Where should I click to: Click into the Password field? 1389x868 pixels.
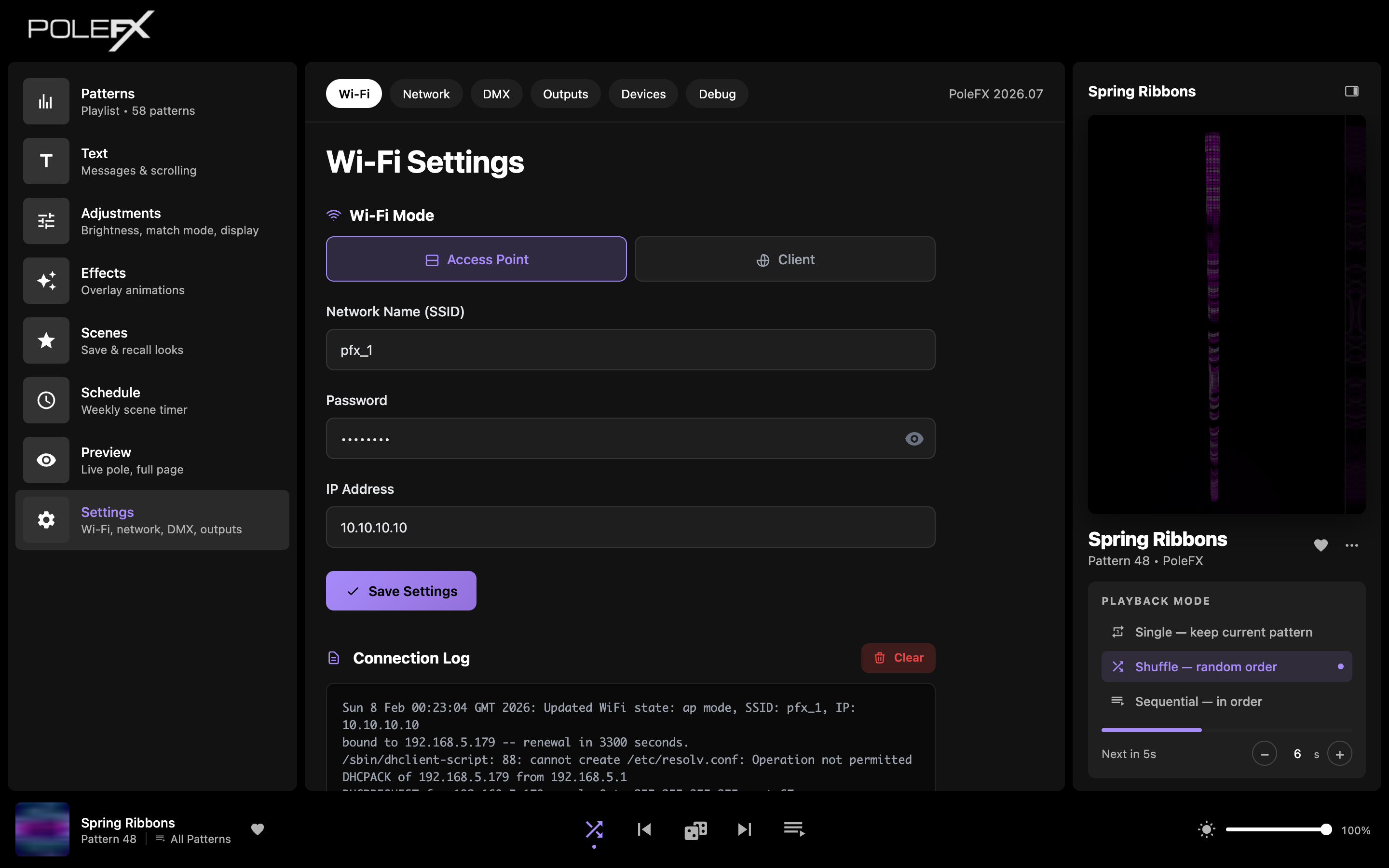pos(630,439)
